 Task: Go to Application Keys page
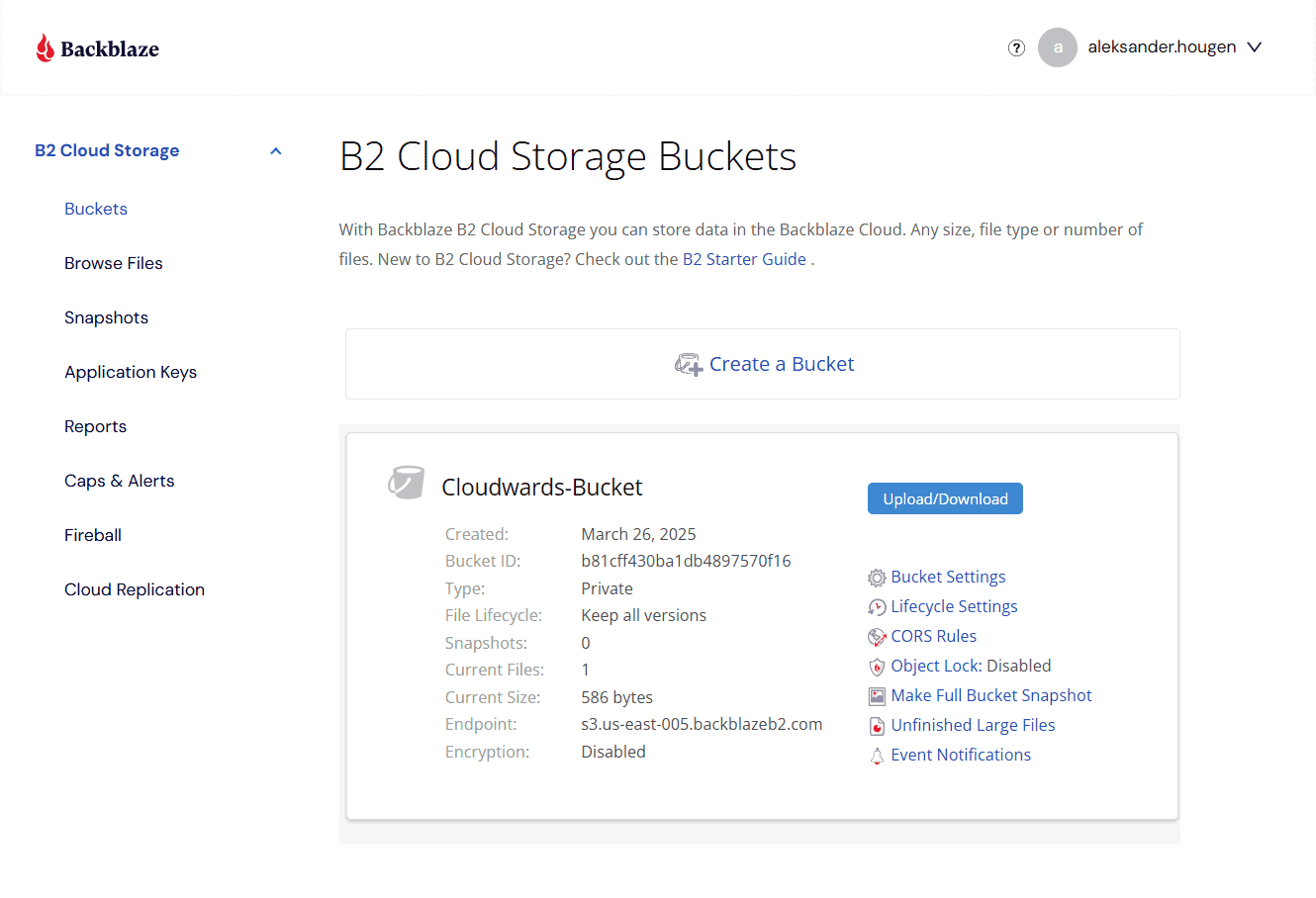pyautogui.click(x=131, y=372)
